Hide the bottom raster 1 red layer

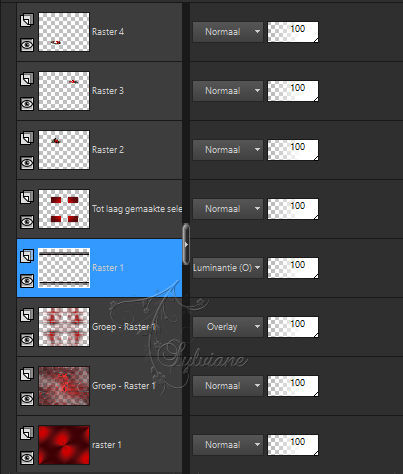pos(27,458)
